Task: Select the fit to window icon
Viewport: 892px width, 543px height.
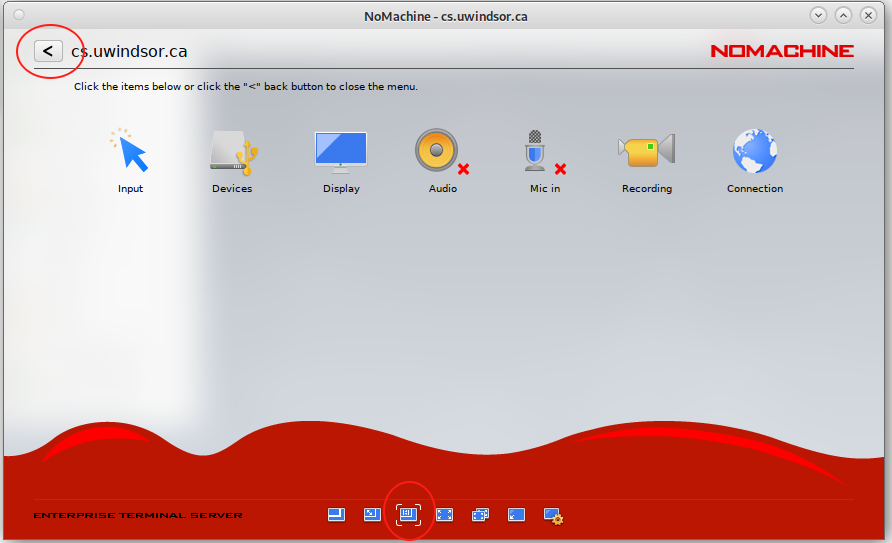Action: [336, 515]
